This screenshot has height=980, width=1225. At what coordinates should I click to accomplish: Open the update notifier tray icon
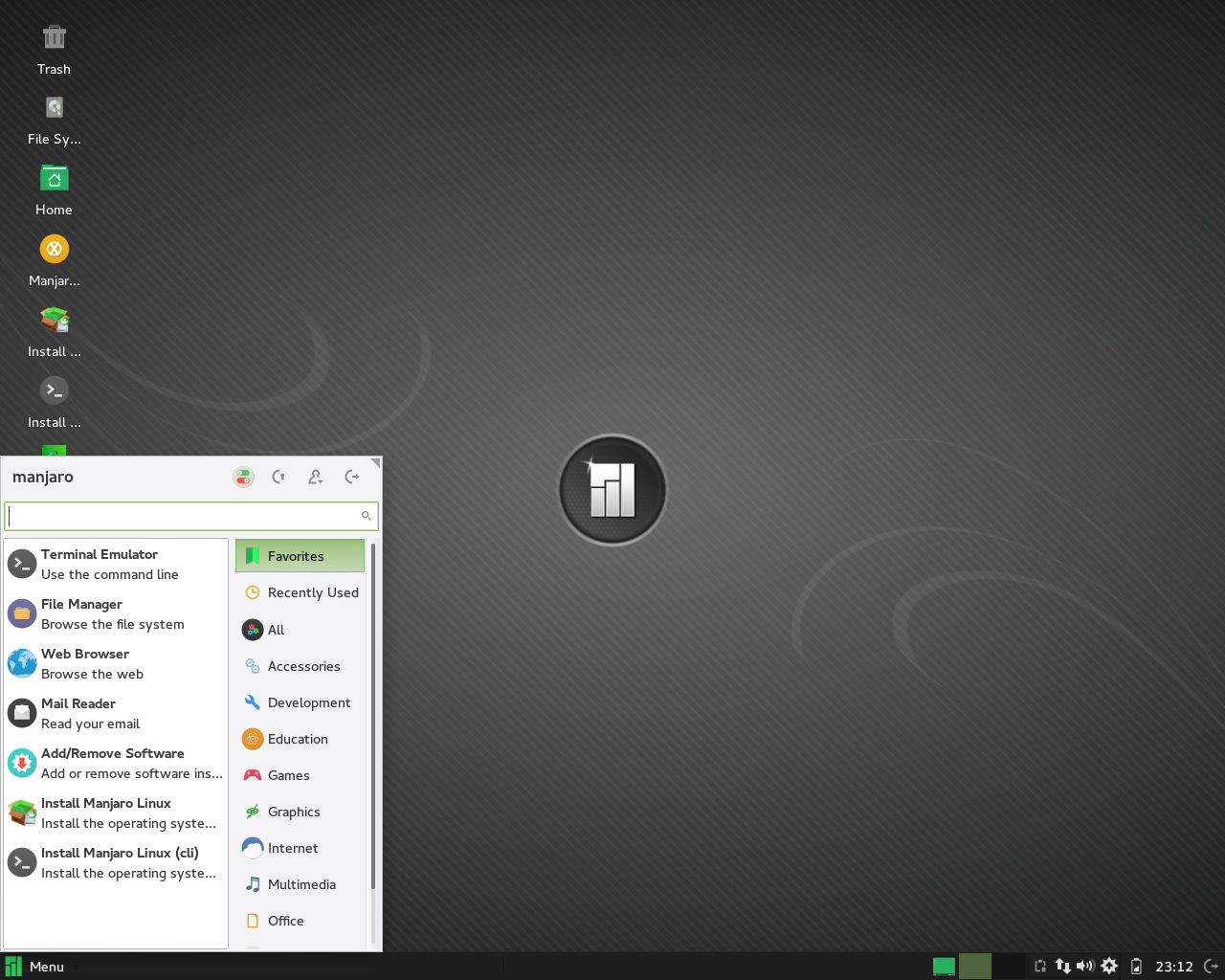(1109, 967)
